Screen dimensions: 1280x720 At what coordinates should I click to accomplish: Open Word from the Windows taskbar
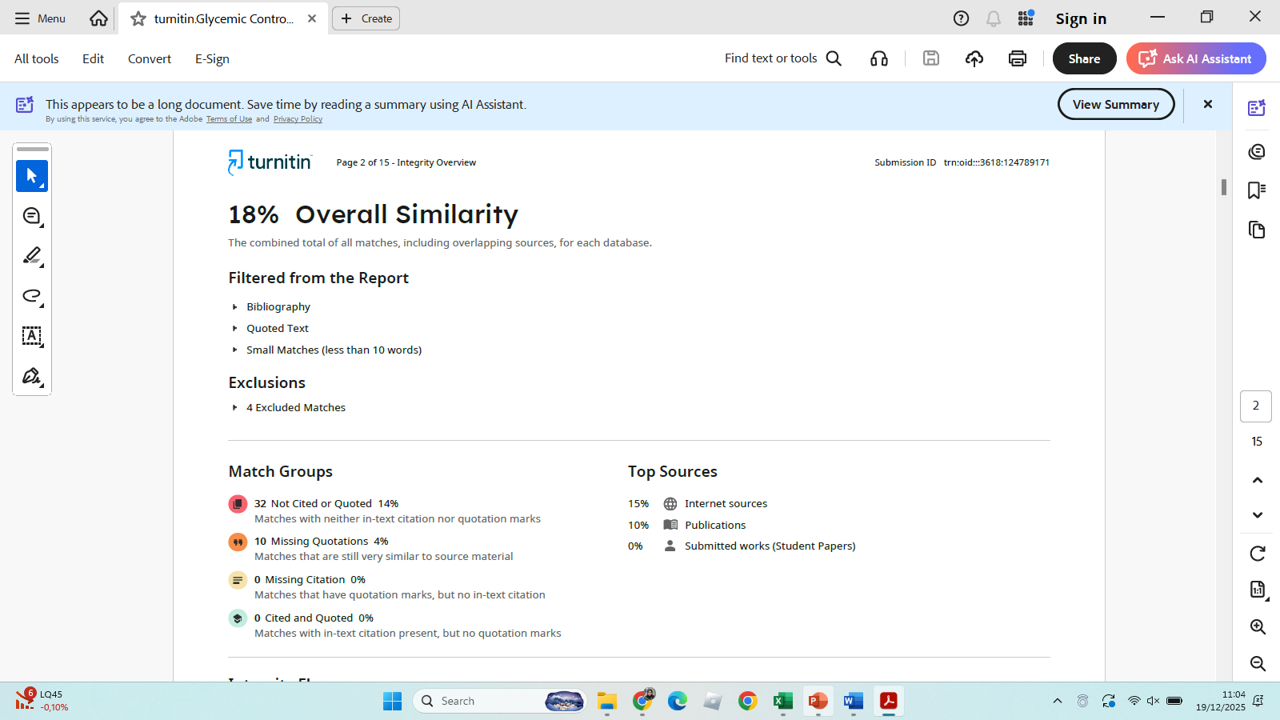pyautogui.click(x=853, y=701)
